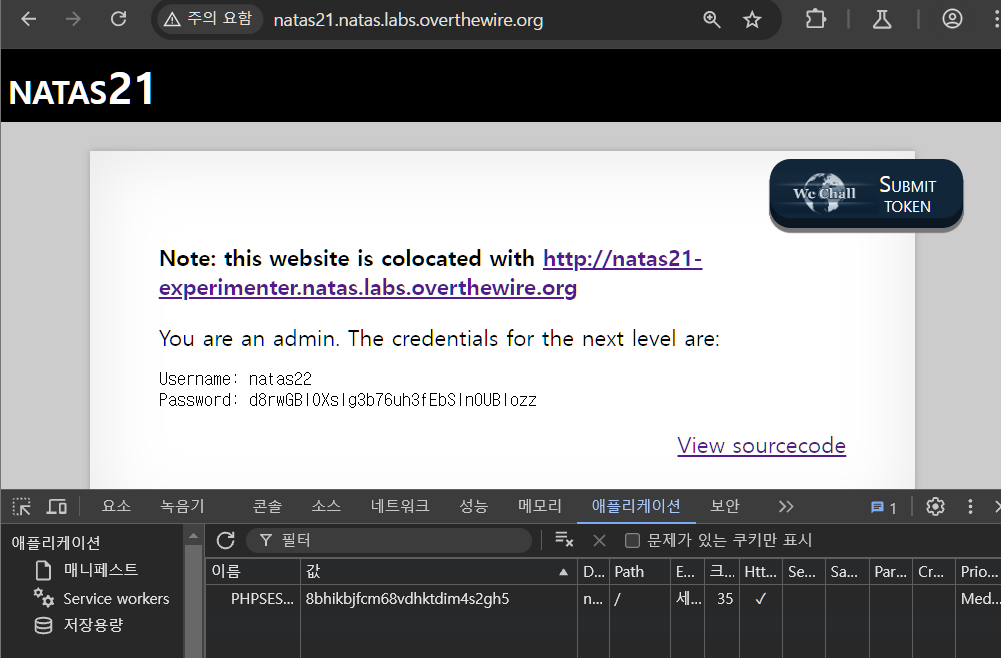The image size is (1001, 658).
Task: Open the zoom magnifier icon in address bar
Action: [x=712, y=19]
